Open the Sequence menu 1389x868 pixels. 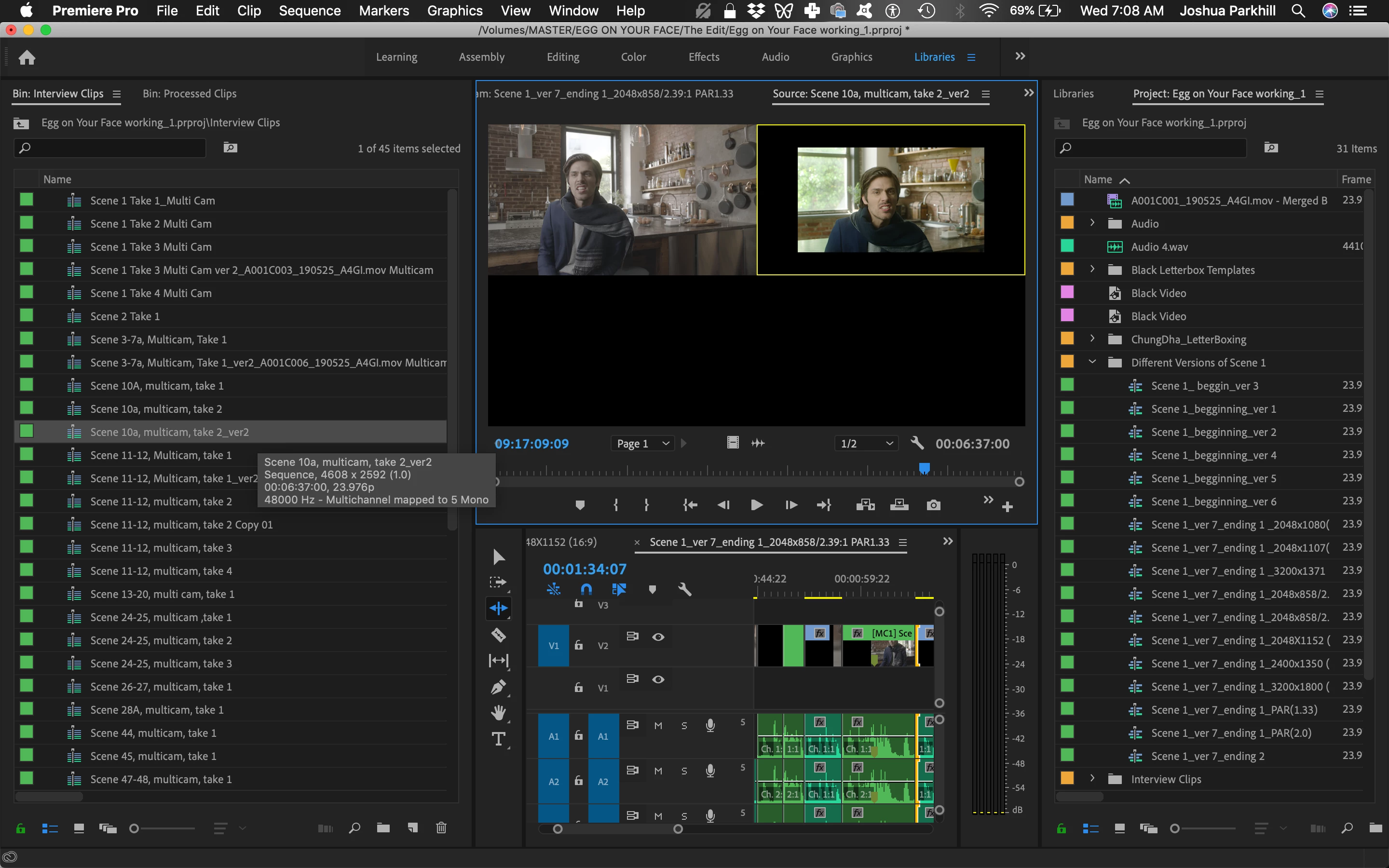(309, 11)
